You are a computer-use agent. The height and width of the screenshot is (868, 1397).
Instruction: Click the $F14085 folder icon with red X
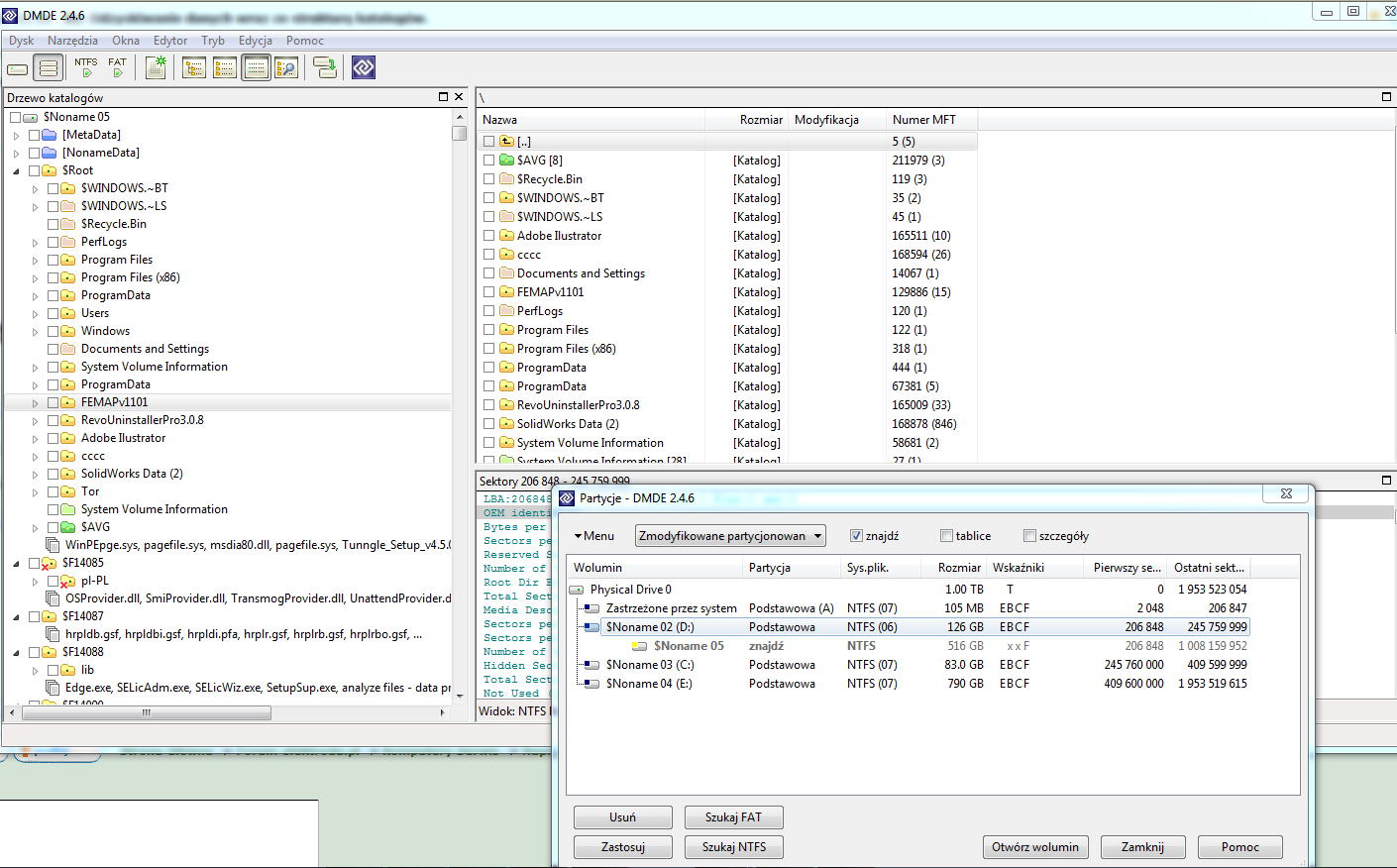(49, 563)
